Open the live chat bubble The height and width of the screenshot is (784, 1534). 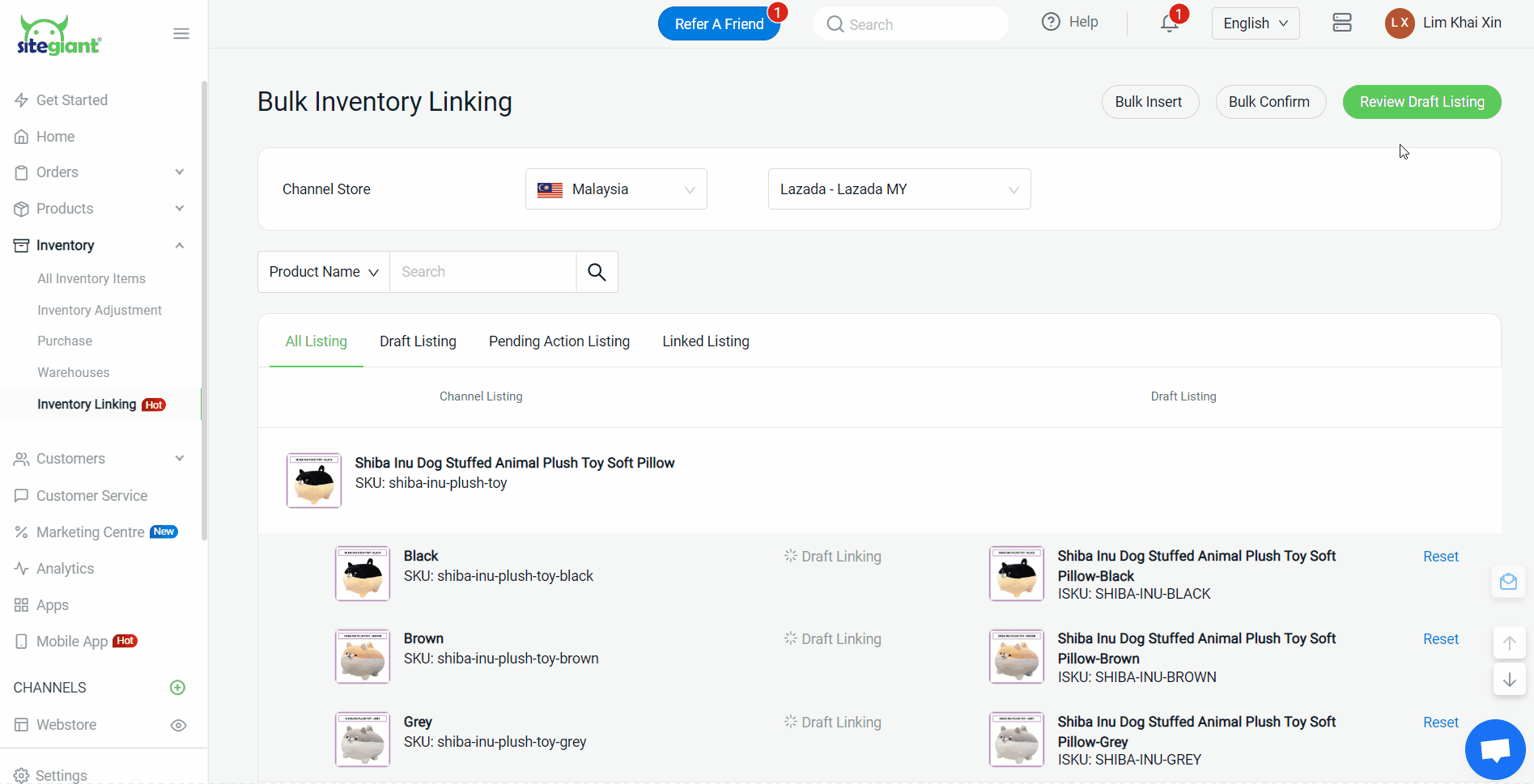click(1494, 749)
